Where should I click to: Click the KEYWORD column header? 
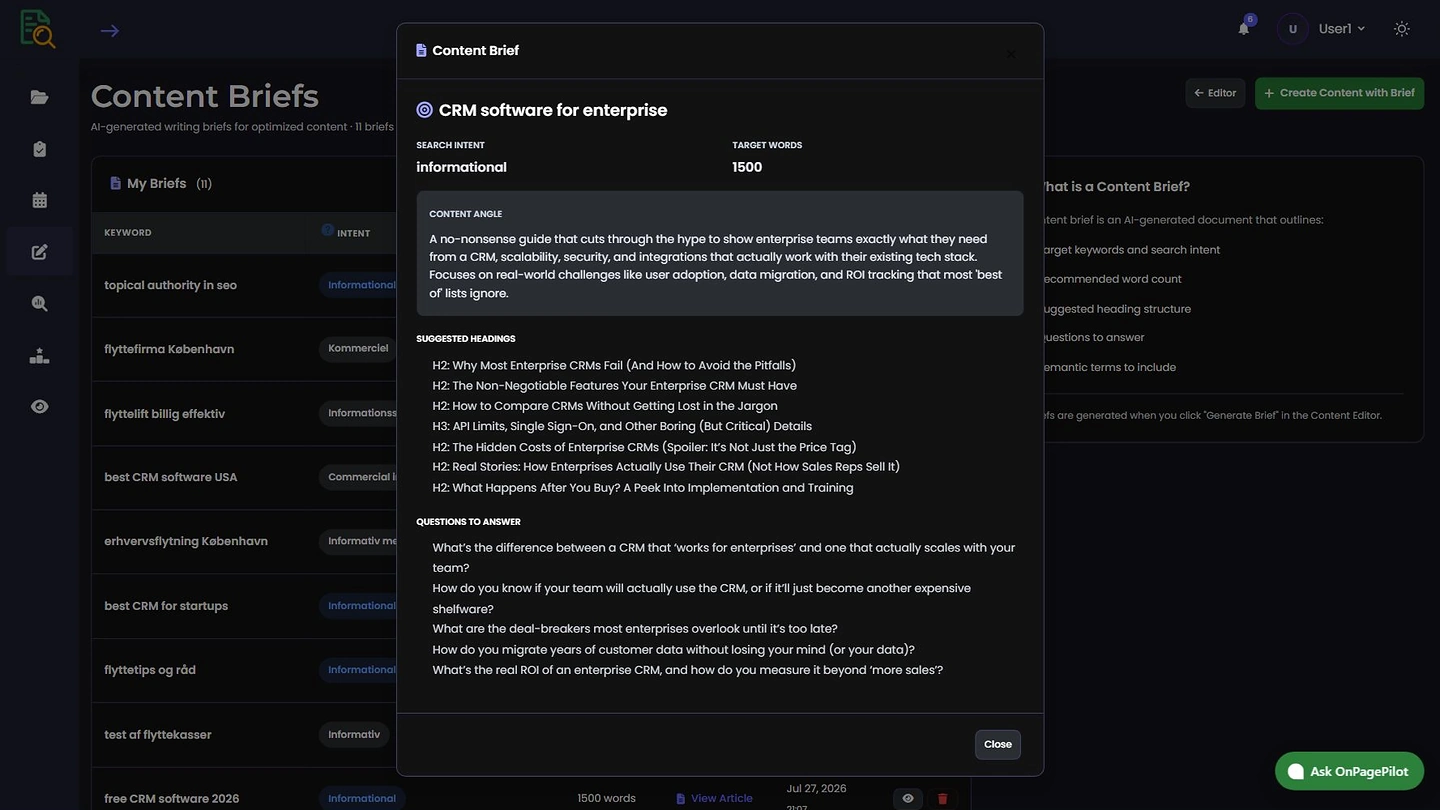pyautogui.click(x=128, y=233)
